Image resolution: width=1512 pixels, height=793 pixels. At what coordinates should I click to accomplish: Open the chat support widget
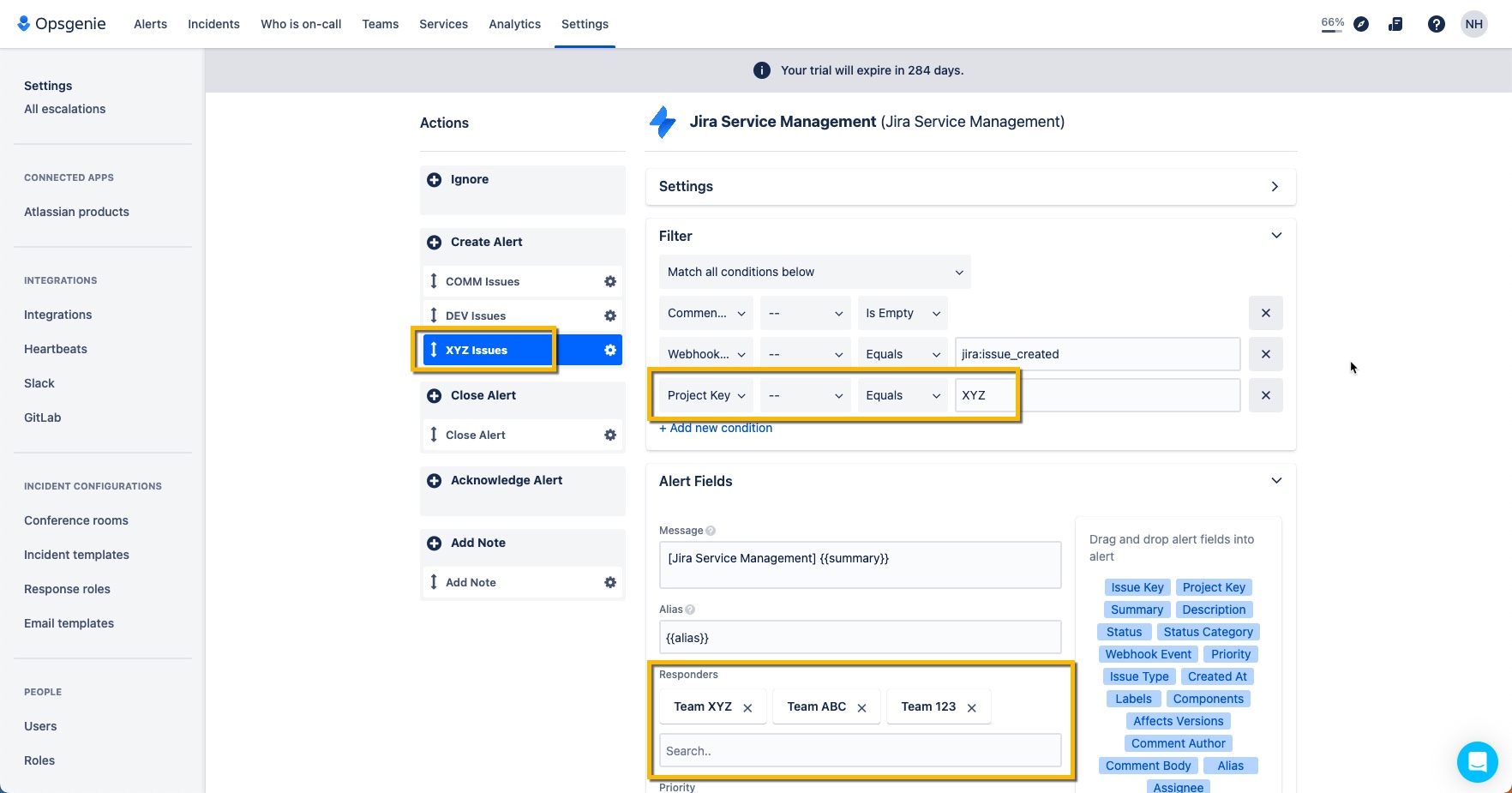click(x=1477, y=761)
